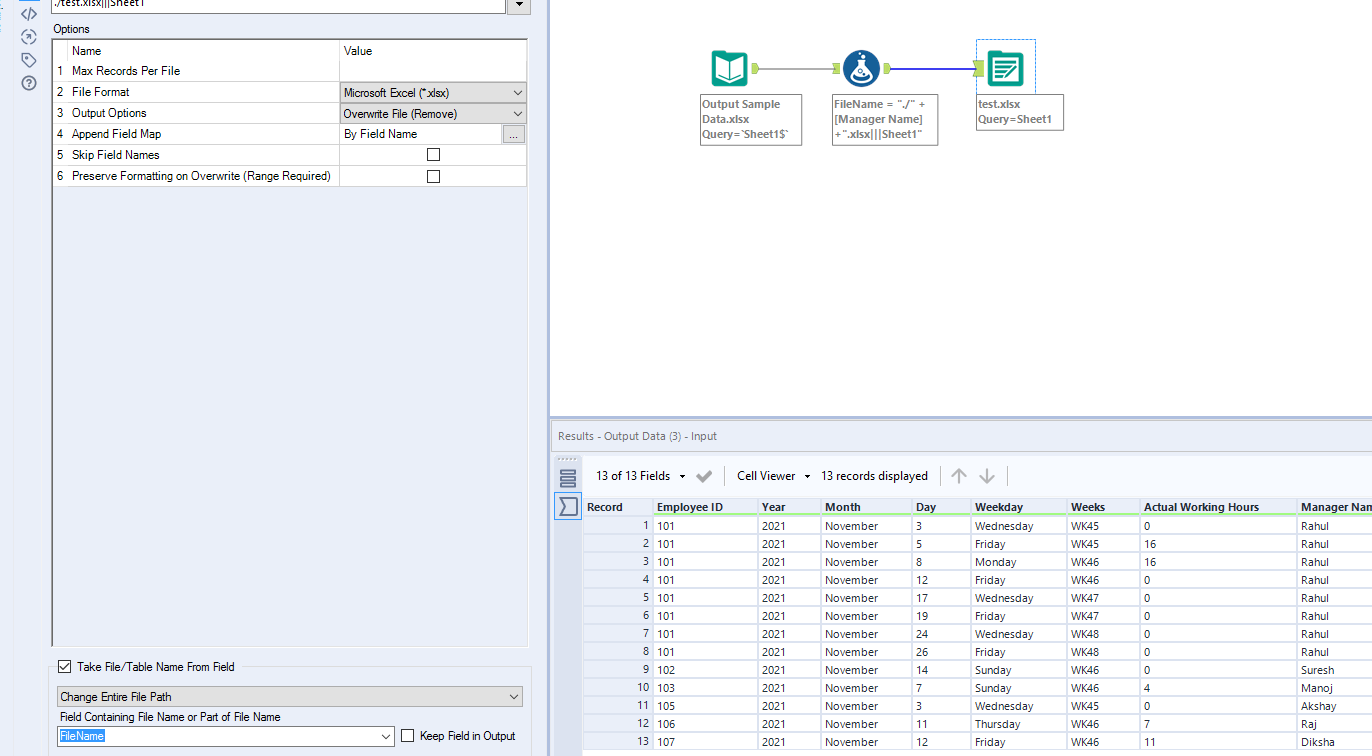The image size is (1372, 756).
Task: Open the 13 of 13 Fields menu
Action: [x=640, y=476]
